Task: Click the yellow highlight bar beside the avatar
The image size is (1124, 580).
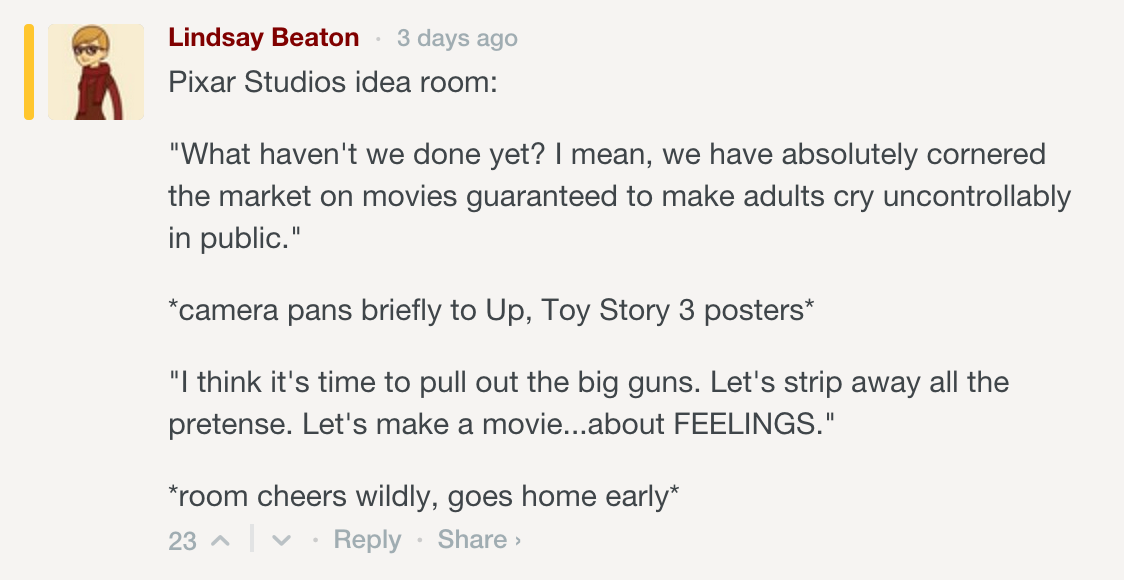Action: [x=29, y=72]
